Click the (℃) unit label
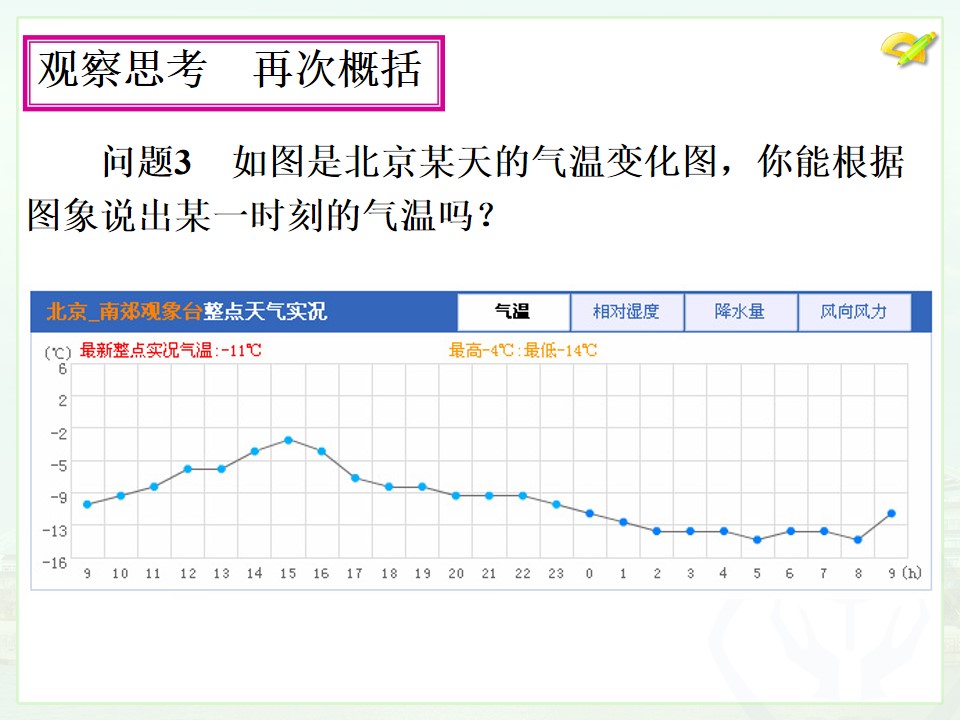Image resolution: width=960 pixels, height=720 pixels. 58,353
